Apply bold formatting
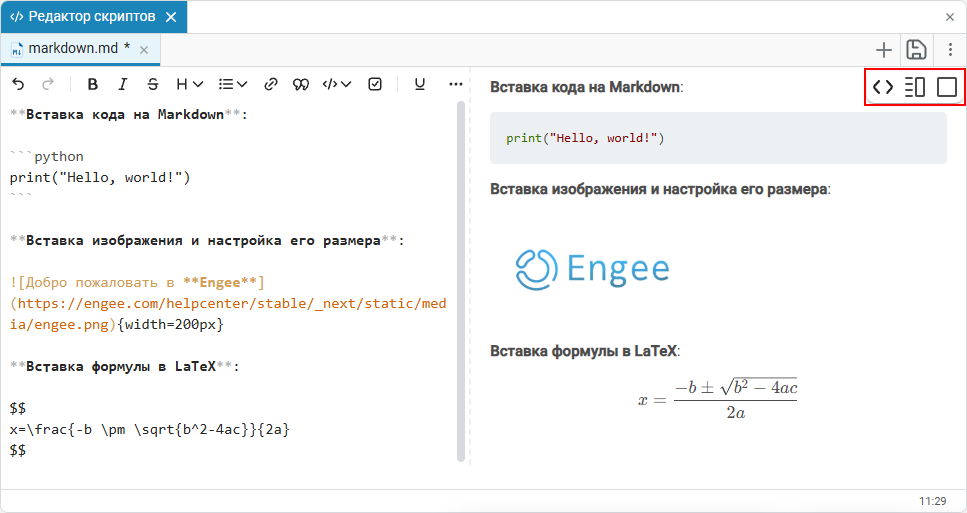This screenshot has width=967, height=513. [x=93, y=84]
